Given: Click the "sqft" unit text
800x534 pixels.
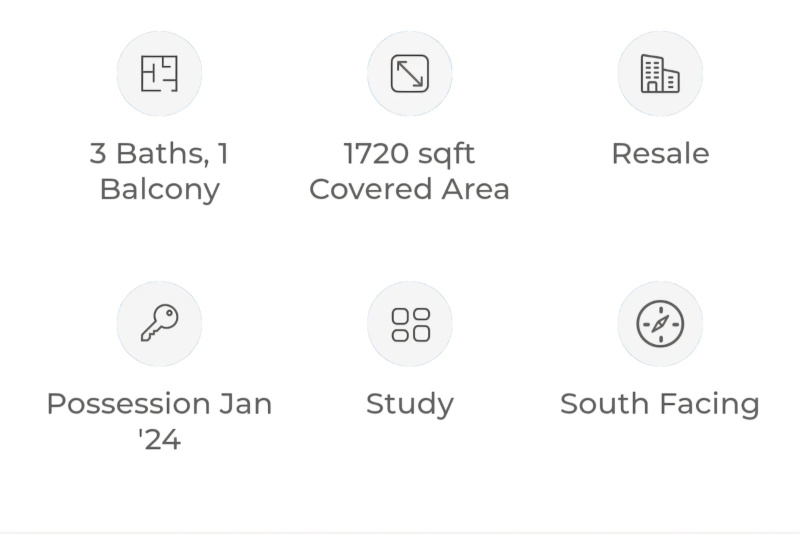Looking at the screenshot, I should (445, 156).
